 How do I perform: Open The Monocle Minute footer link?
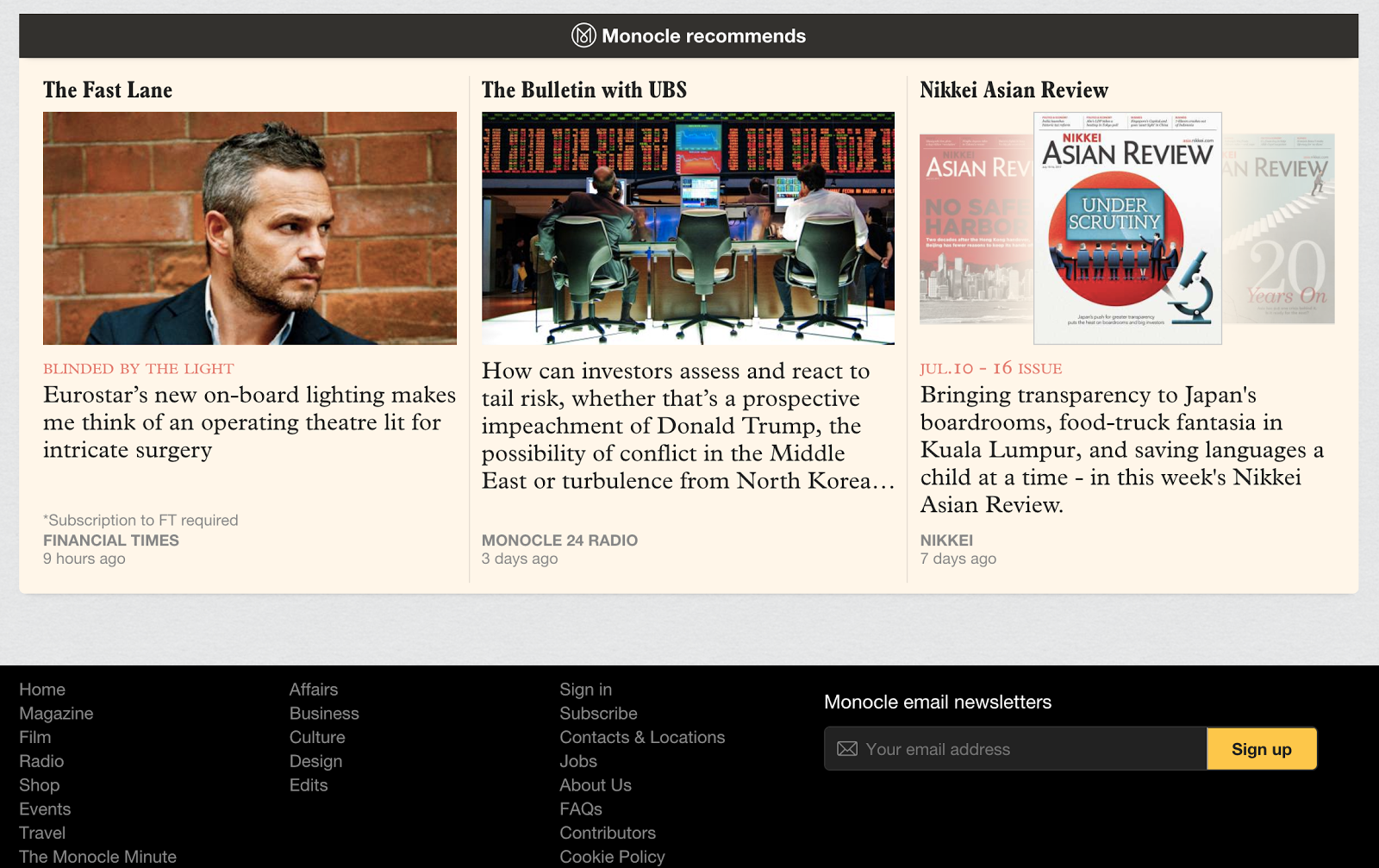coord(97,857)
